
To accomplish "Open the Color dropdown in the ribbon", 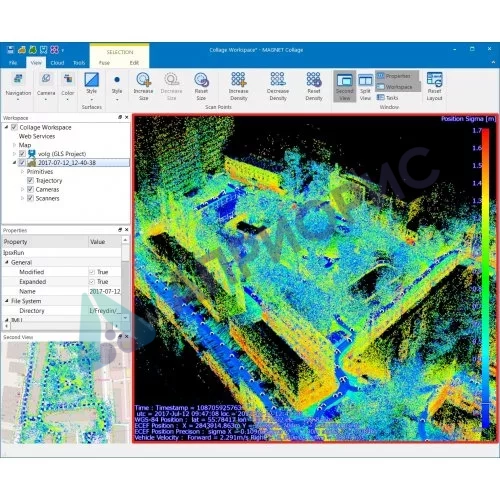I will coord(68,87).
